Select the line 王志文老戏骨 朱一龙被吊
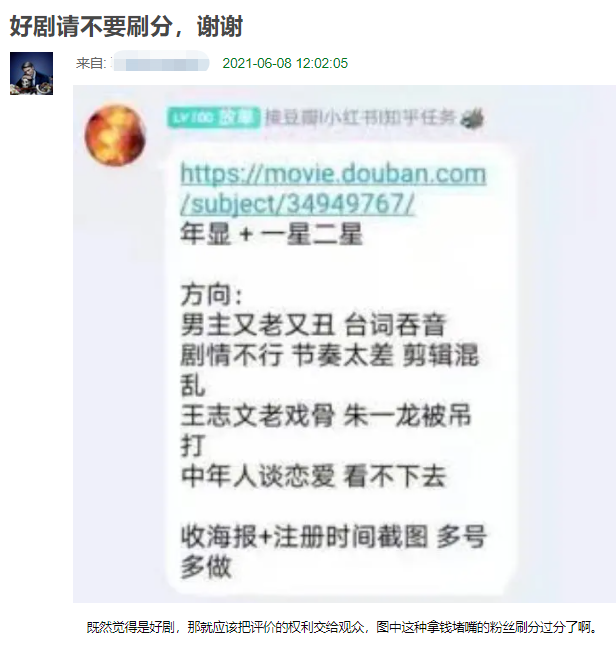Viewport: 616px width, 649px height. 325,415
